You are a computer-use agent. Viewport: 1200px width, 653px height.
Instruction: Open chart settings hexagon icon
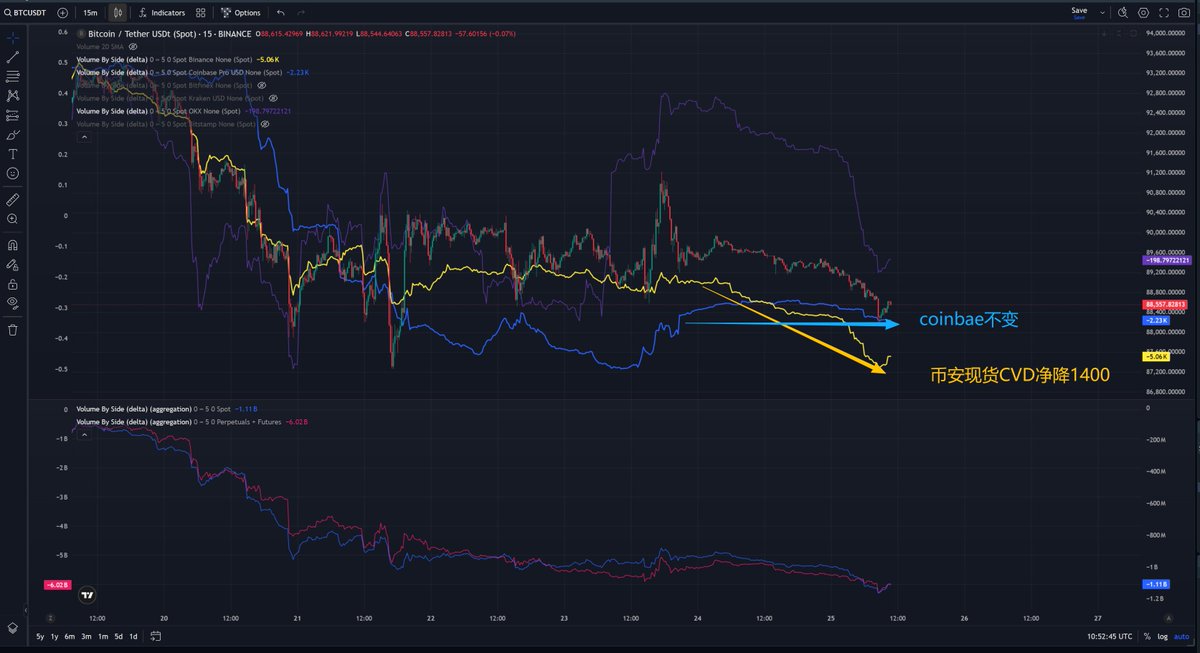click(x=1143, y=13)
